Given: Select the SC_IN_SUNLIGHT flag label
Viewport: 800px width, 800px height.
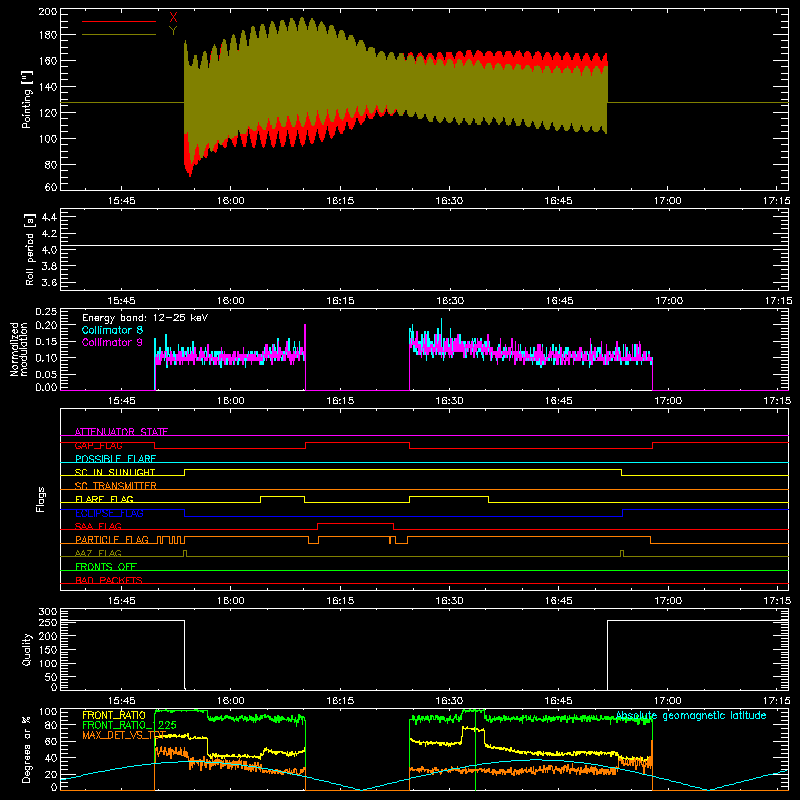Looking at the screenshot, I should 115,472.
